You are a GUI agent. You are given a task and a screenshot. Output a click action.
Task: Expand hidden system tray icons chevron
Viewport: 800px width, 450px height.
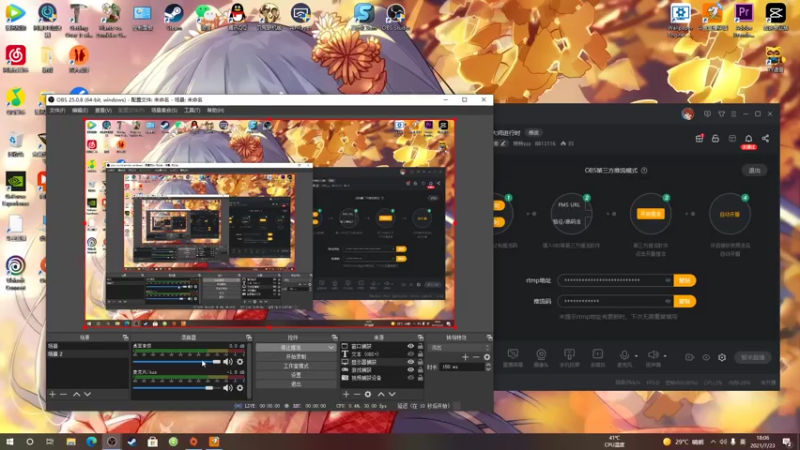pyautogui.click(x=713, y=442)
